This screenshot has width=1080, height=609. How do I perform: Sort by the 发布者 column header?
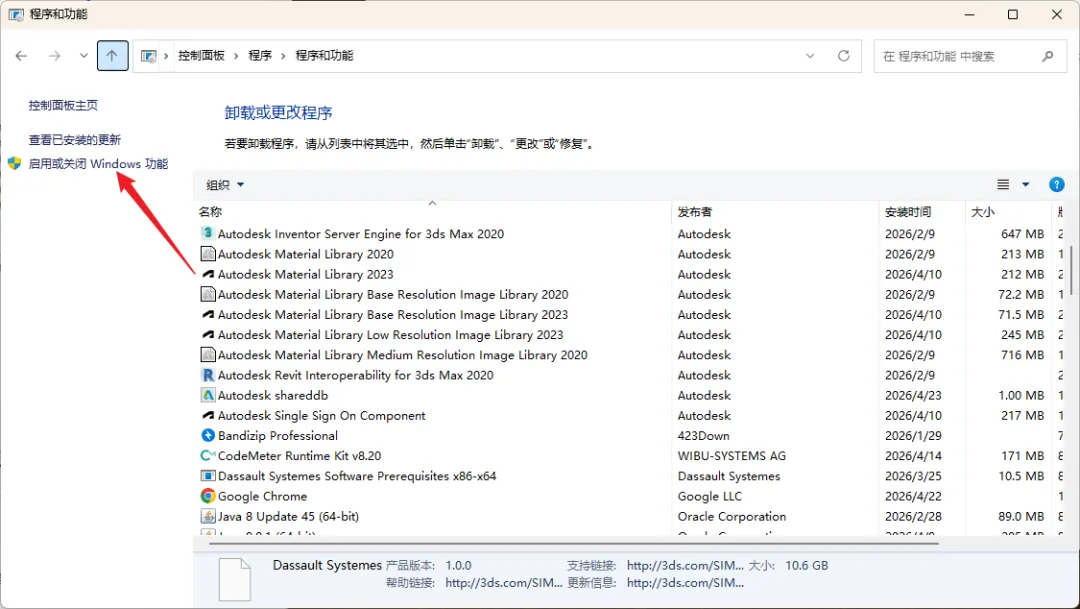click(695, 212)
